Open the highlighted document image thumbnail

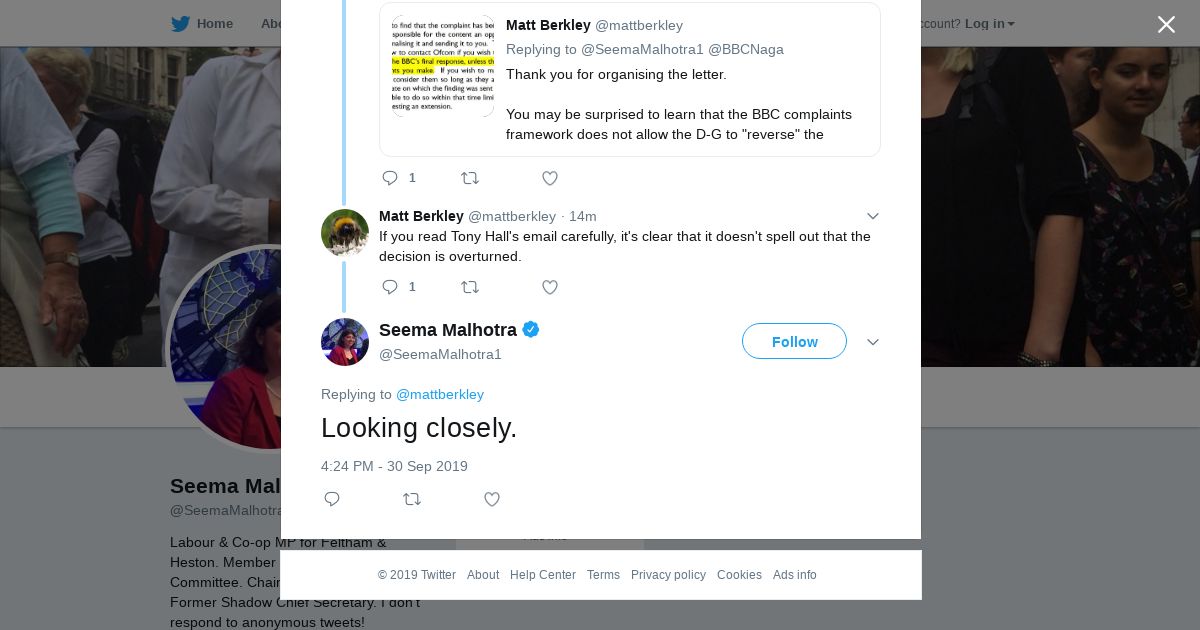tap(442, 66)
